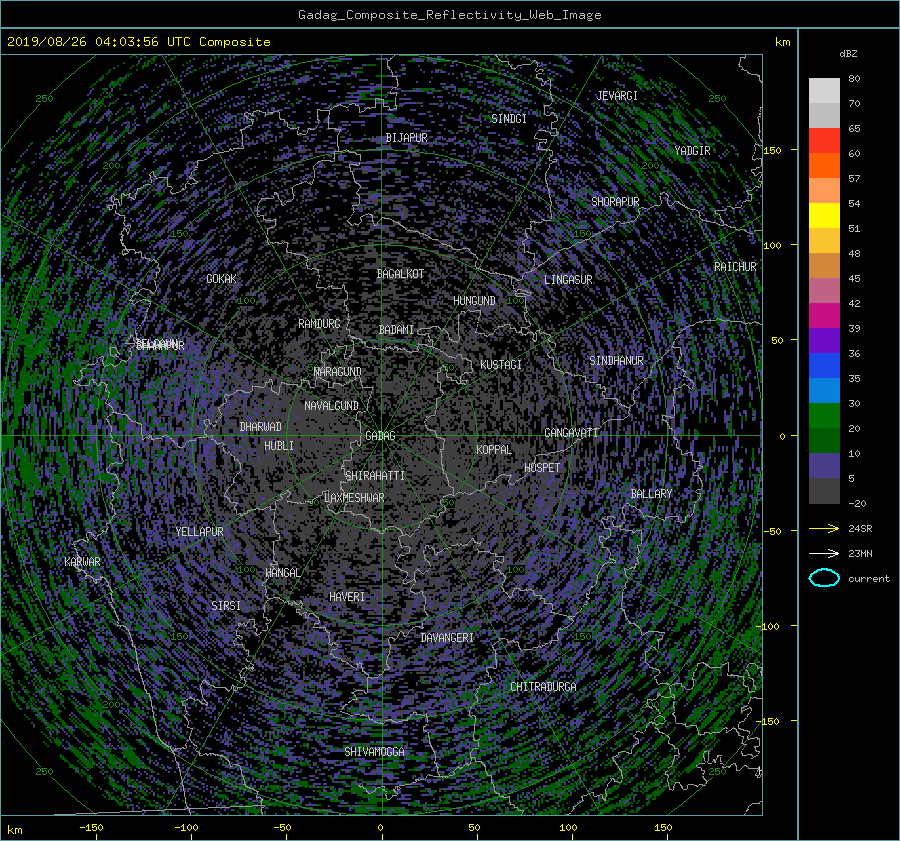Choose the gold 51 dBZ legend swatch

tap(824, 241)
